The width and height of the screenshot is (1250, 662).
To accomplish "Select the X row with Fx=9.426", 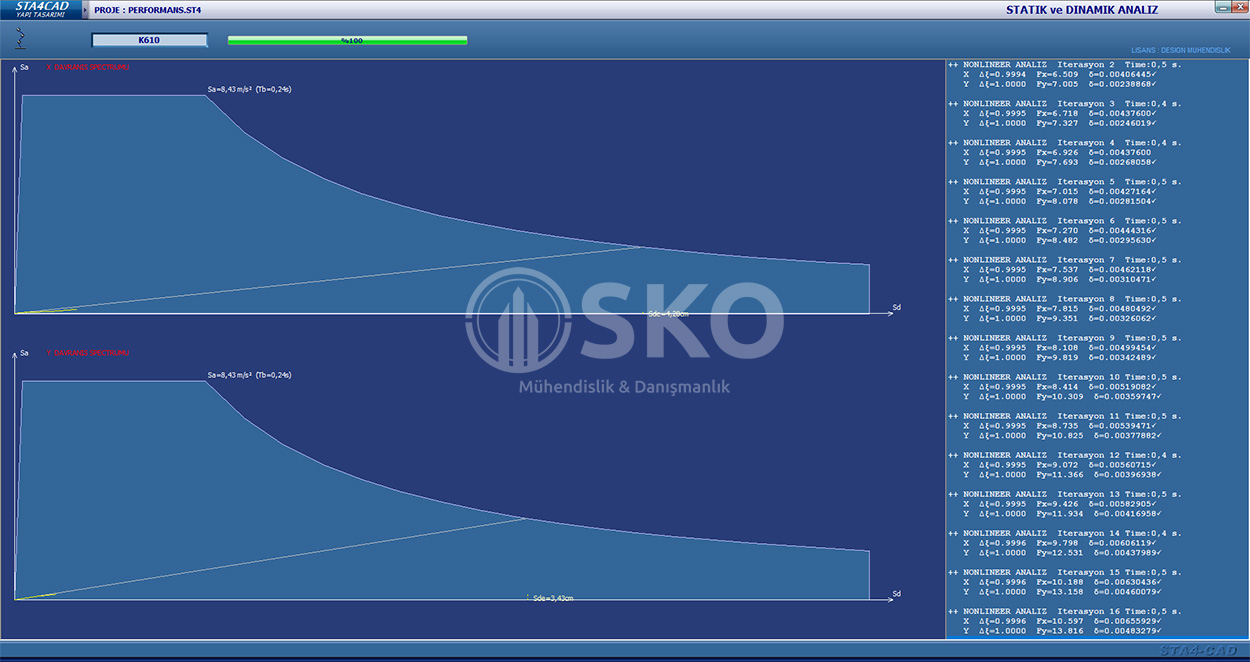I will point(1061,503).
